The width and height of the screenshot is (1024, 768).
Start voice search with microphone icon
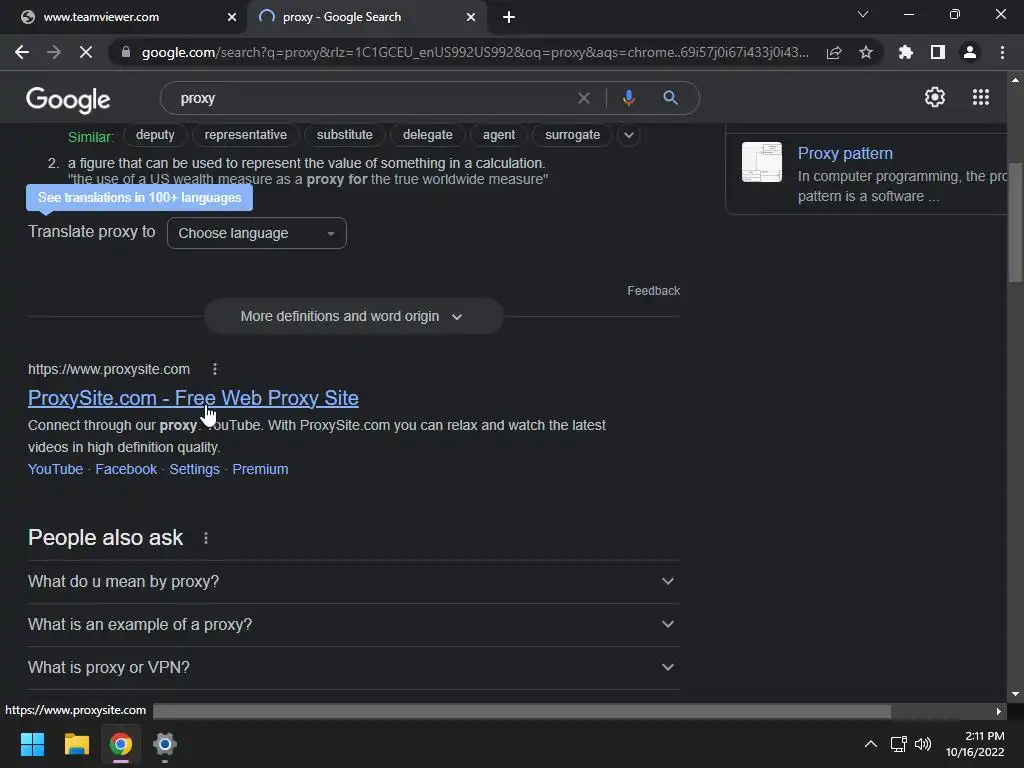click(x=628, y=98)
